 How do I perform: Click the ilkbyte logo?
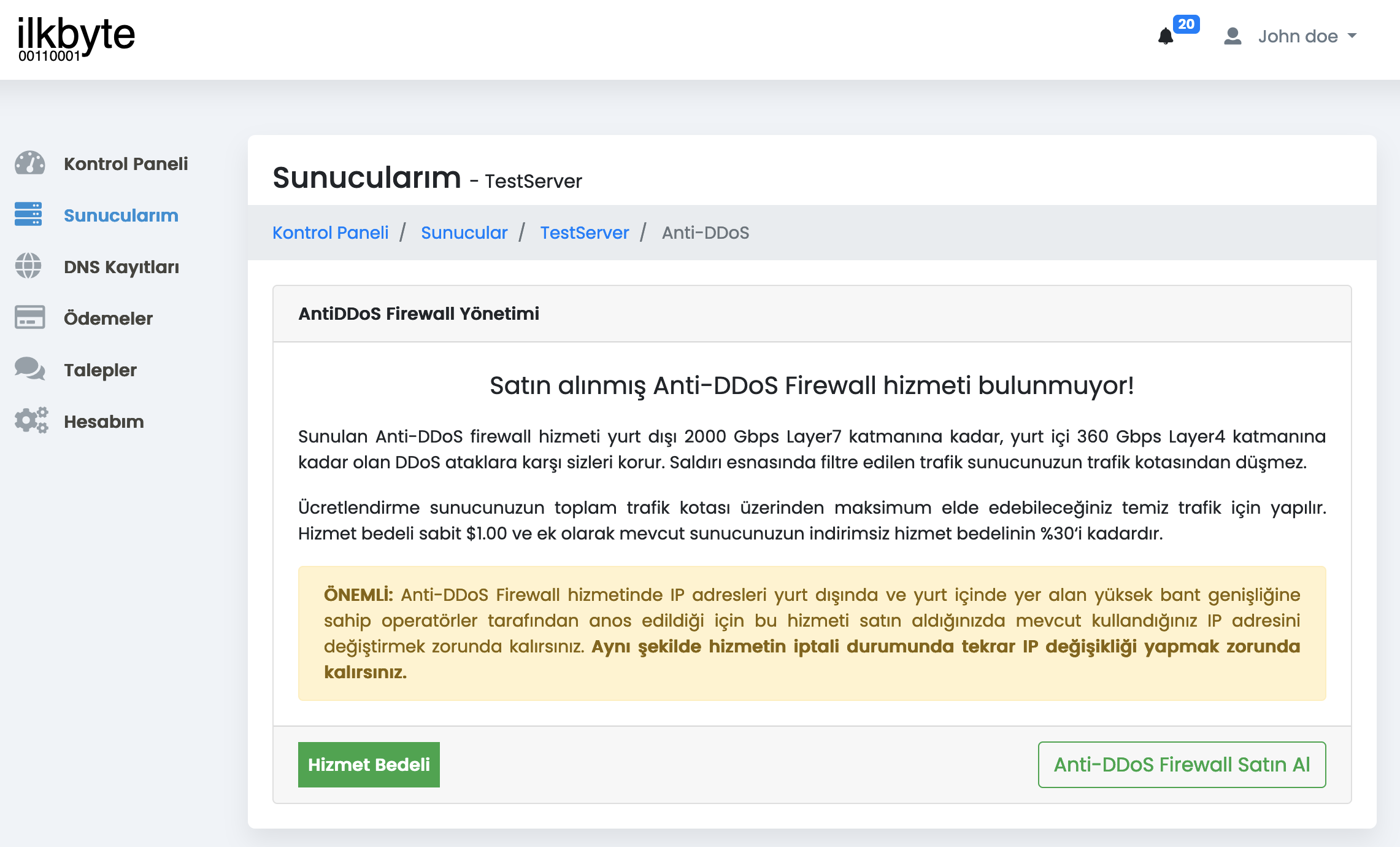76,37
